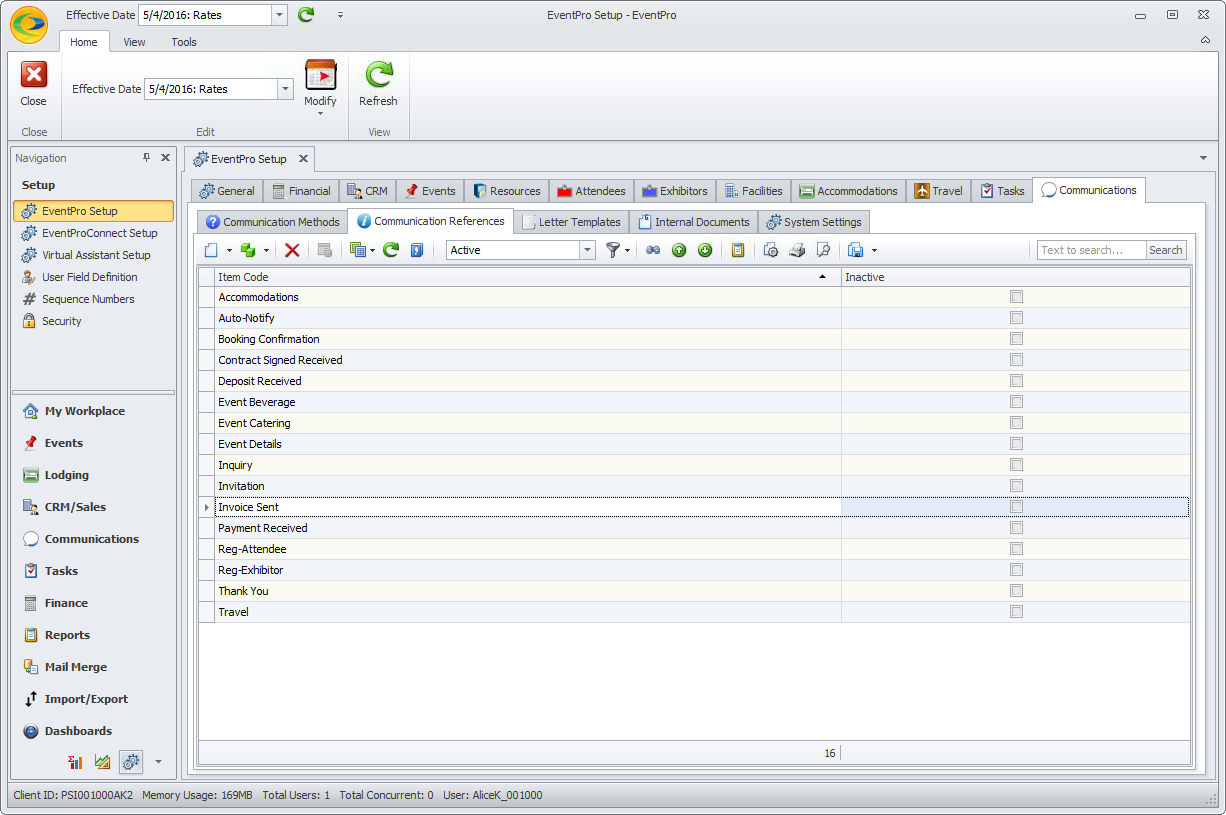Image resolution: width=1226 pixels, height=815 pixels.
Task: Click the EventPro application logo button
Action: pyautogui.click(x=29, y=24)
